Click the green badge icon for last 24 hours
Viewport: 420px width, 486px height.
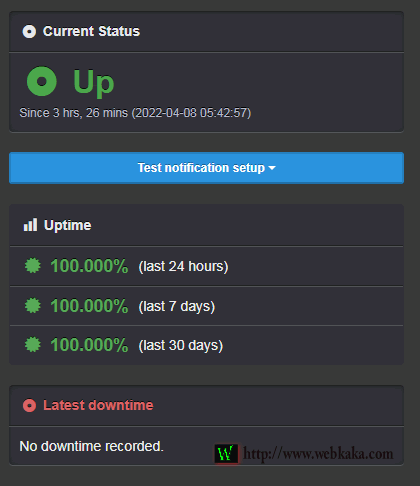[x=33, y=266]
